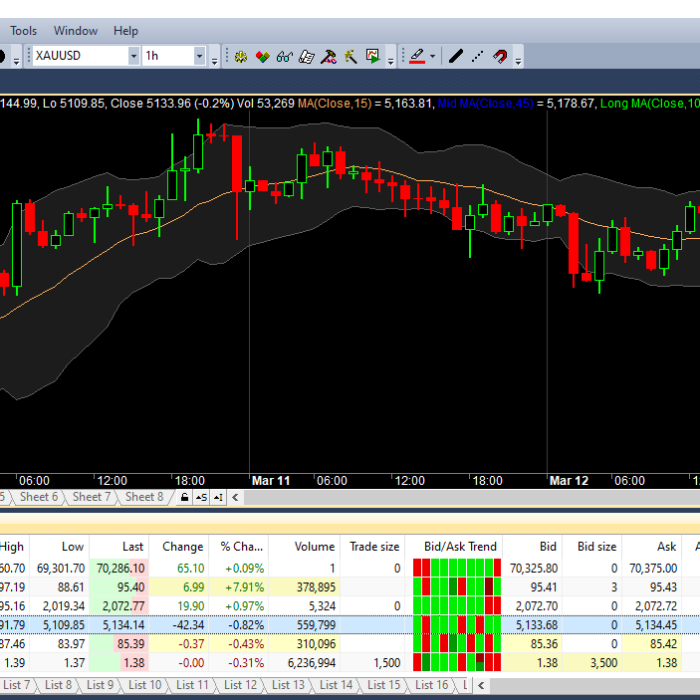Click into the XAUUSD symbol field
This screenshot has width=700, height=700.
coord(81,56)
